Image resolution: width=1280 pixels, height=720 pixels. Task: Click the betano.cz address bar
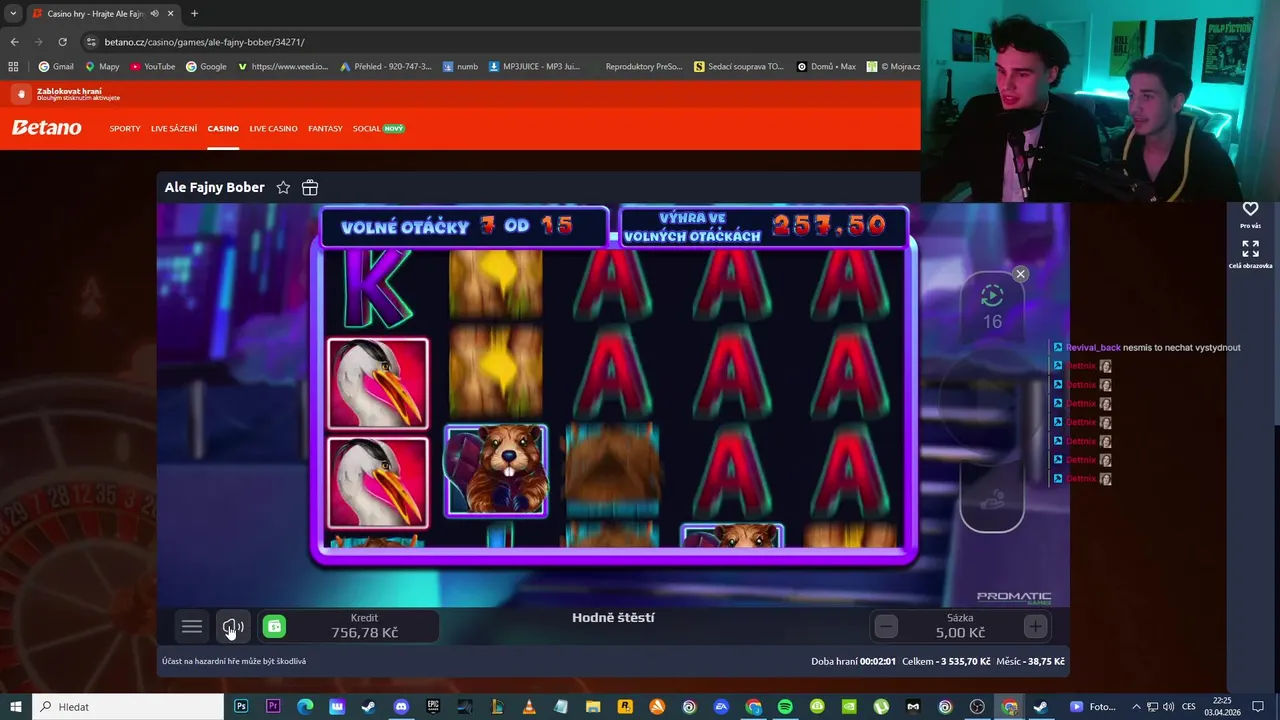point(500,42)
